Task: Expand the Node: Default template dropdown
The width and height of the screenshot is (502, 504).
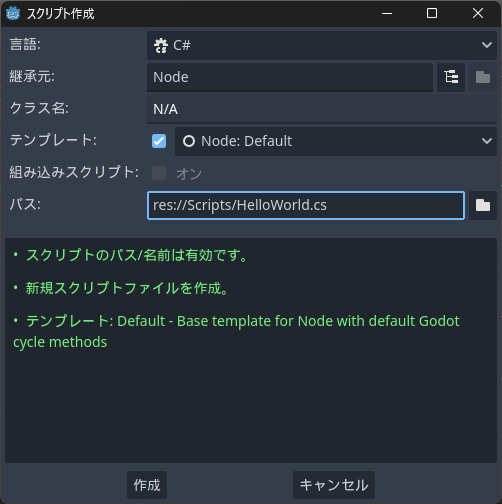Action: [x=336, y=141]
